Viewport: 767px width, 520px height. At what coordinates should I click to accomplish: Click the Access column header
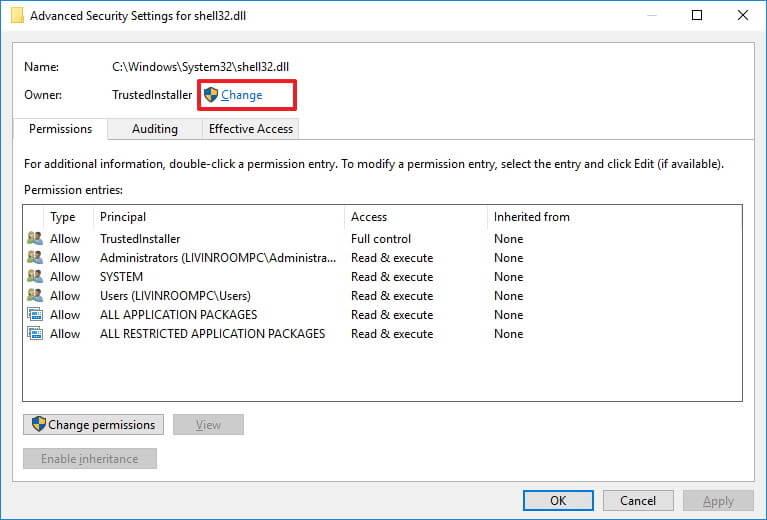click(x=416, y=217)
